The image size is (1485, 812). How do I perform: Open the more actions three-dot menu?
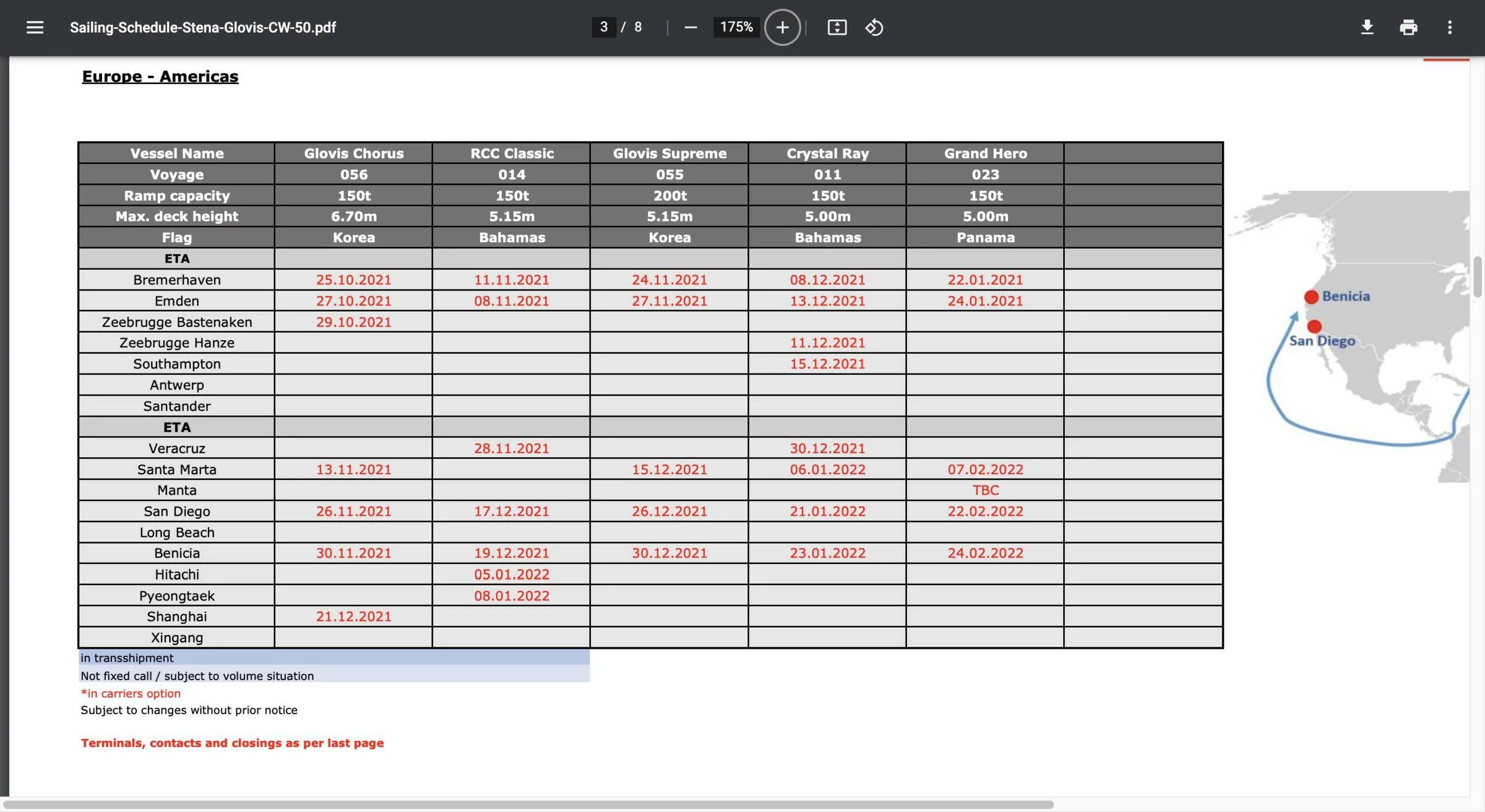[1450, 27]
